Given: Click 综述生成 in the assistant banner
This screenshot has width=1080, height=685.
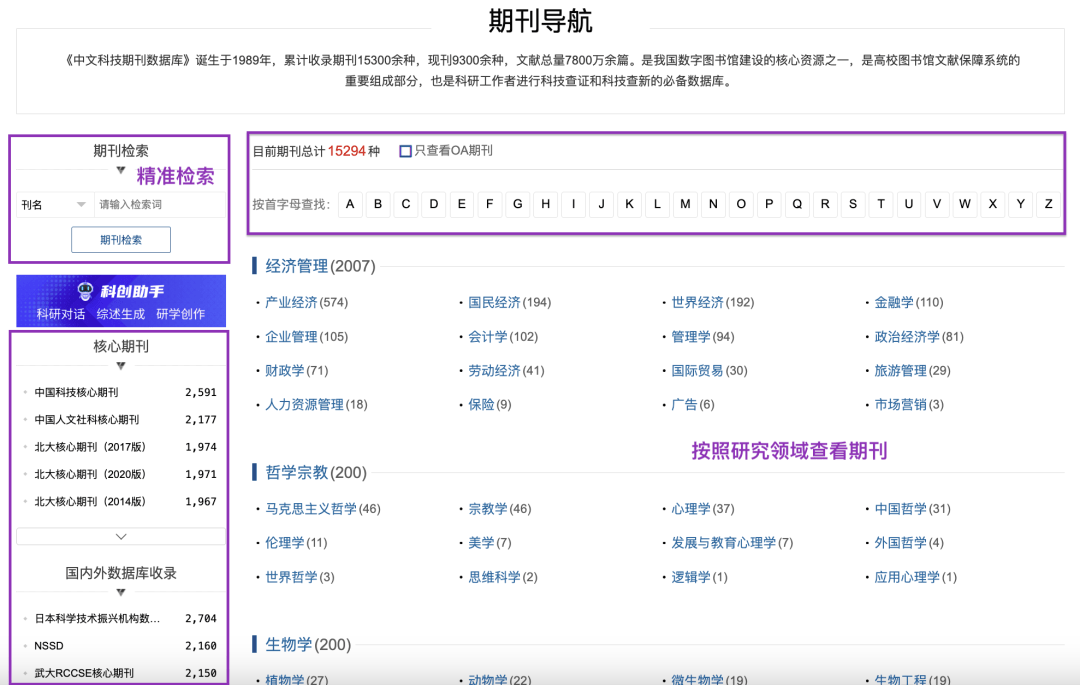Looking at the screenshot, I should 121,314.
